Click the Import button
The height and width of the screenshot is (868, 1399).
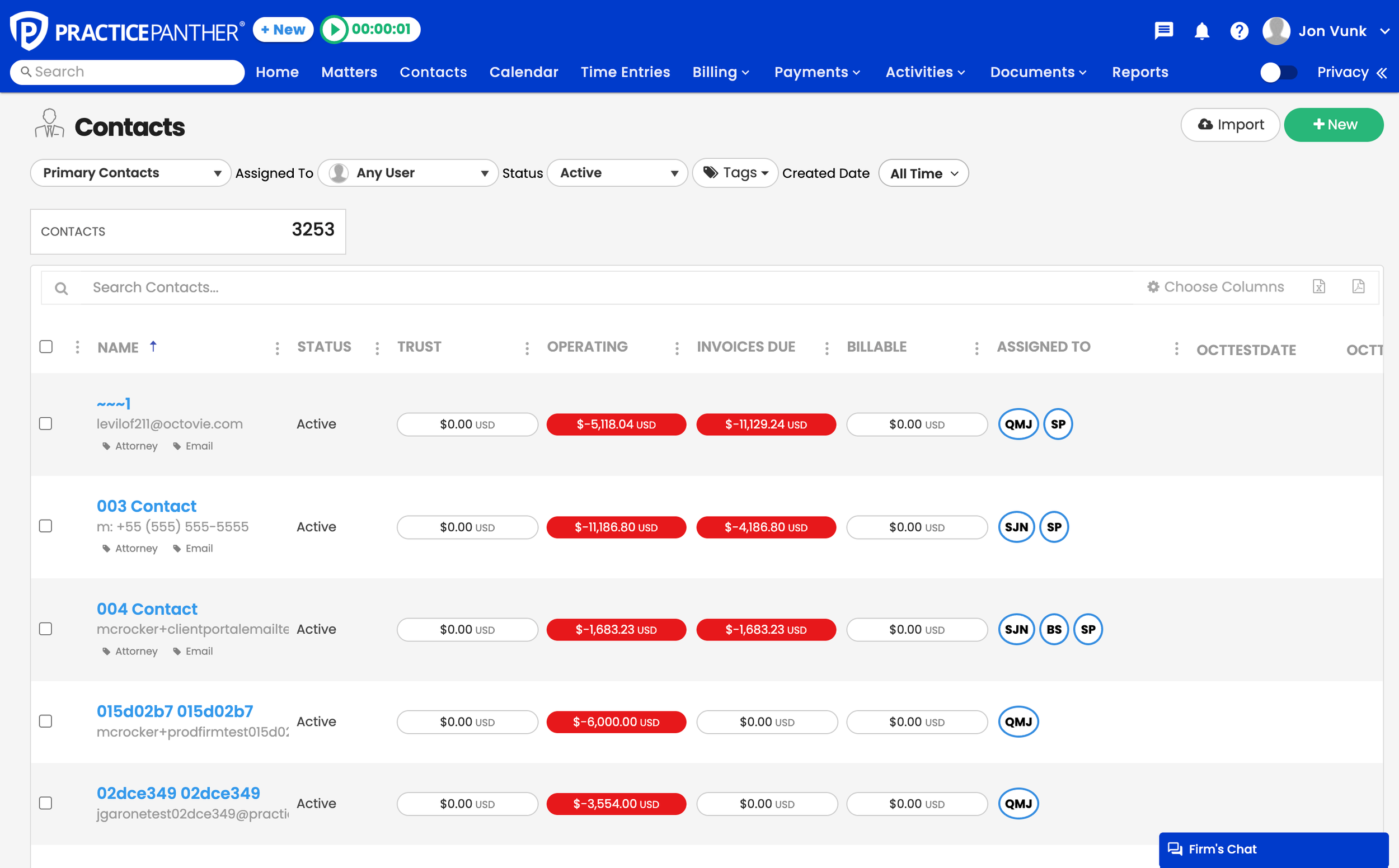pyautogui.click(x=1230, y=125)
